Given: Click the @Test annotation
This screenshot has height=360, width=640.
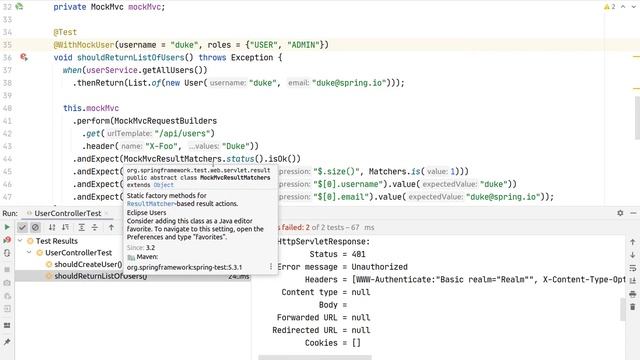Looking at the screenshot, I should coord(65,32).
